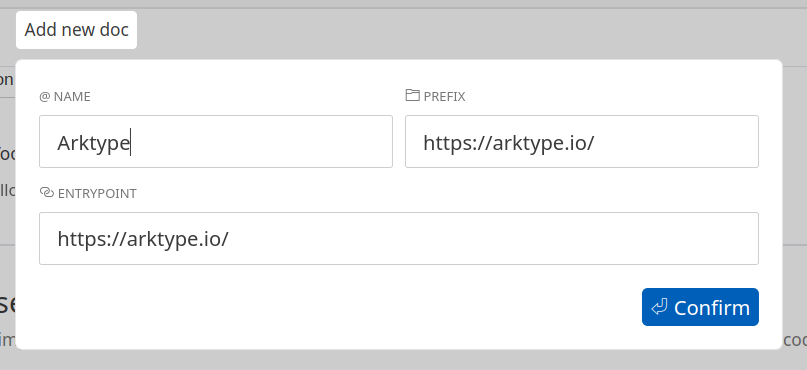This screenshot has height=370, width=807.
Task: Click the https://arktype.io/ text in Prefix
Action: click(x=508, y=143)
